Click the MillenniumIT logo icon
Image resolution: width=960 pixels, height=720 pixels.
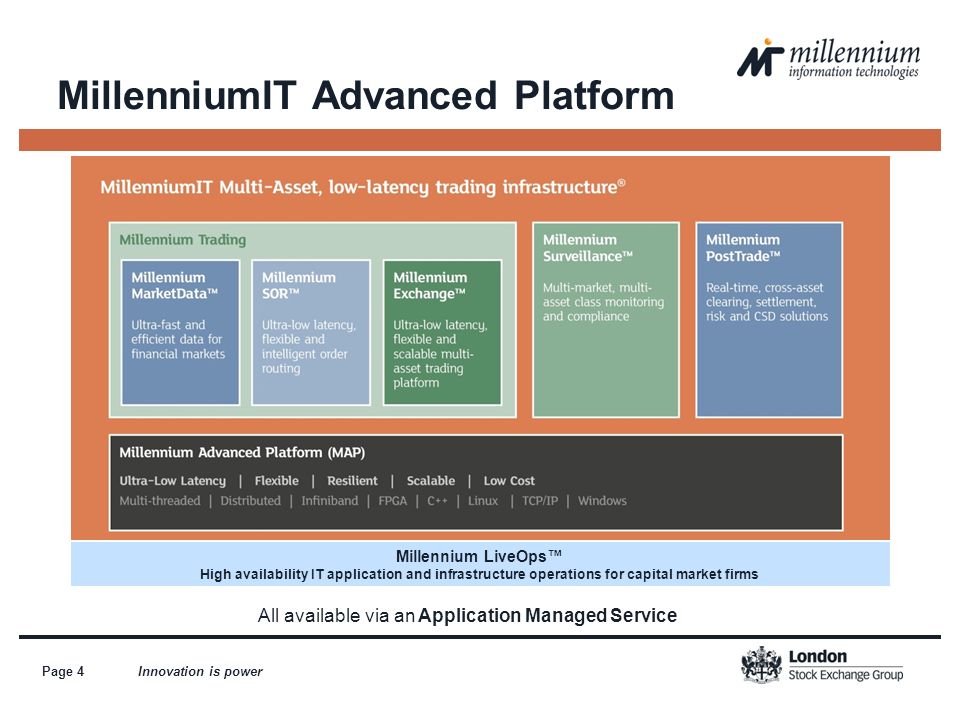point(760,58)
